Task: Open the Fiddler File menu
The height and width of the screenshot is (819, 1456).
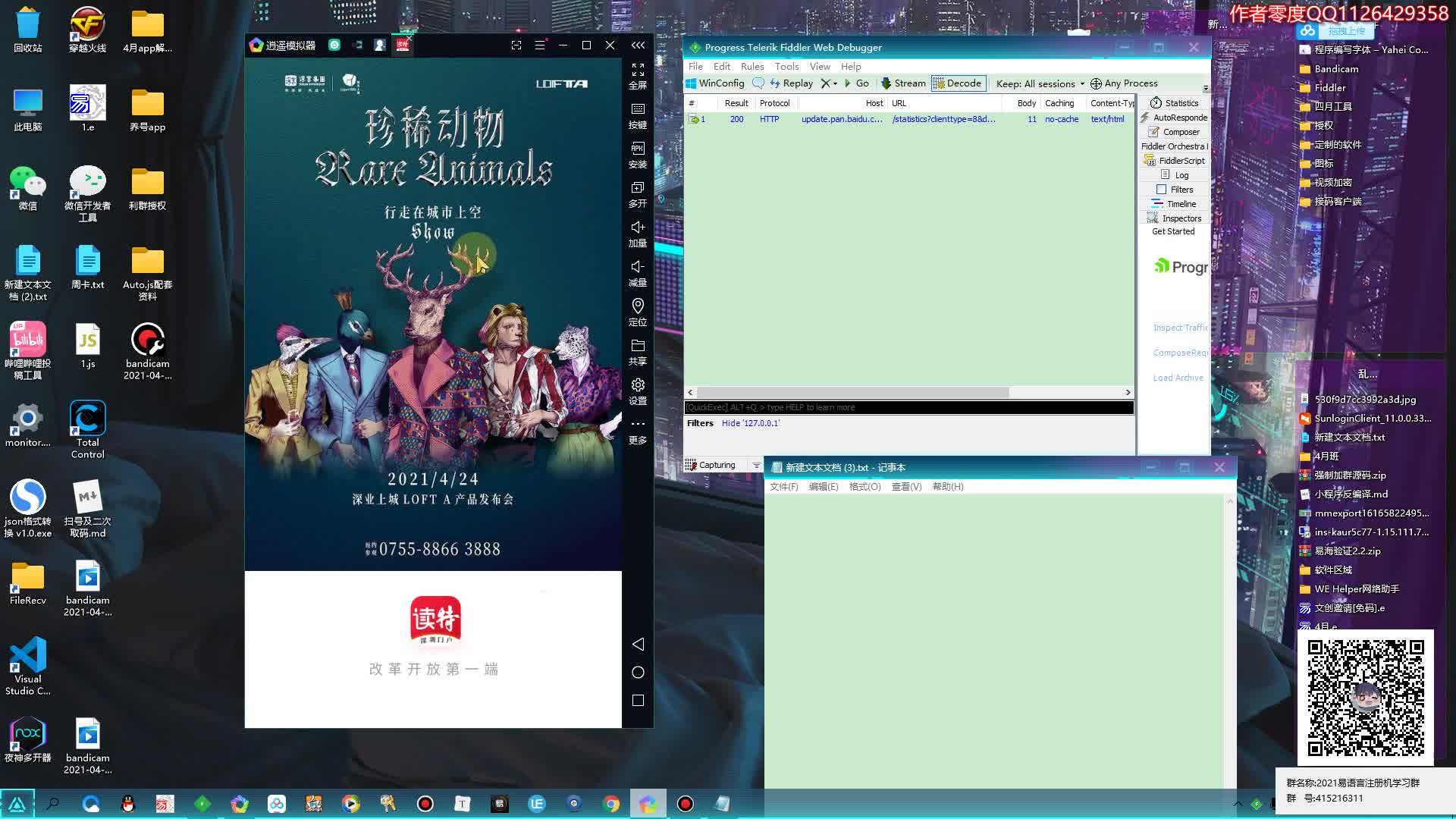Action: point(695,67)
